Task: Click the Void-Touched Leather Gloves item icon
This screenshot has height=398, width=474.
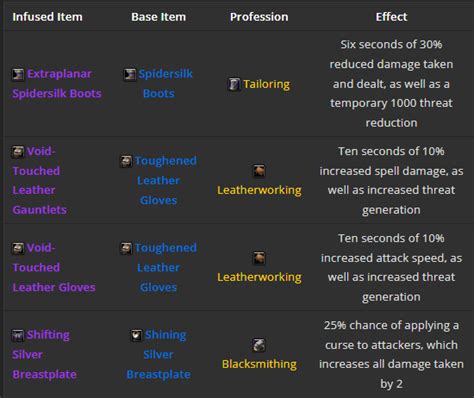Action: (x=18, y=248)
